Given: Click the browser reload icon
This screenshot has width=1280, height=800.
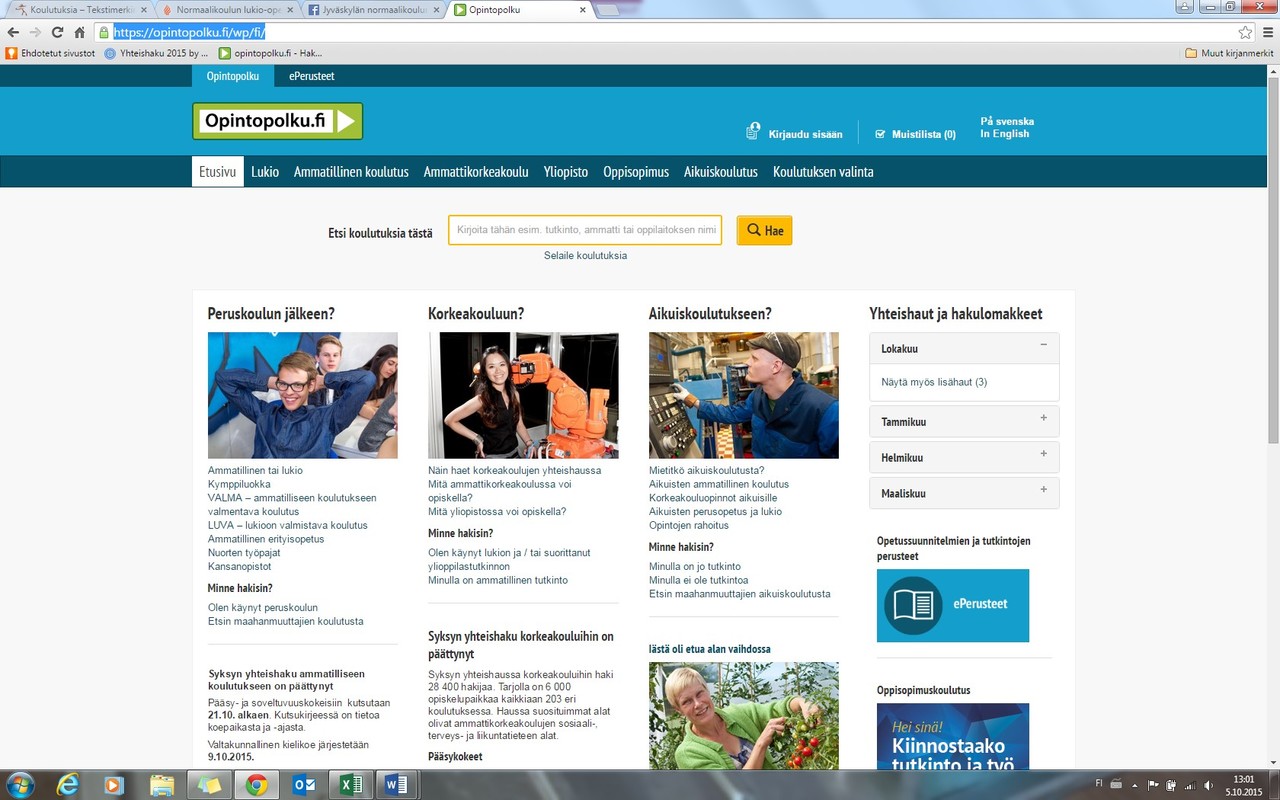Looking at the screenshot, I should pos(58,32).
